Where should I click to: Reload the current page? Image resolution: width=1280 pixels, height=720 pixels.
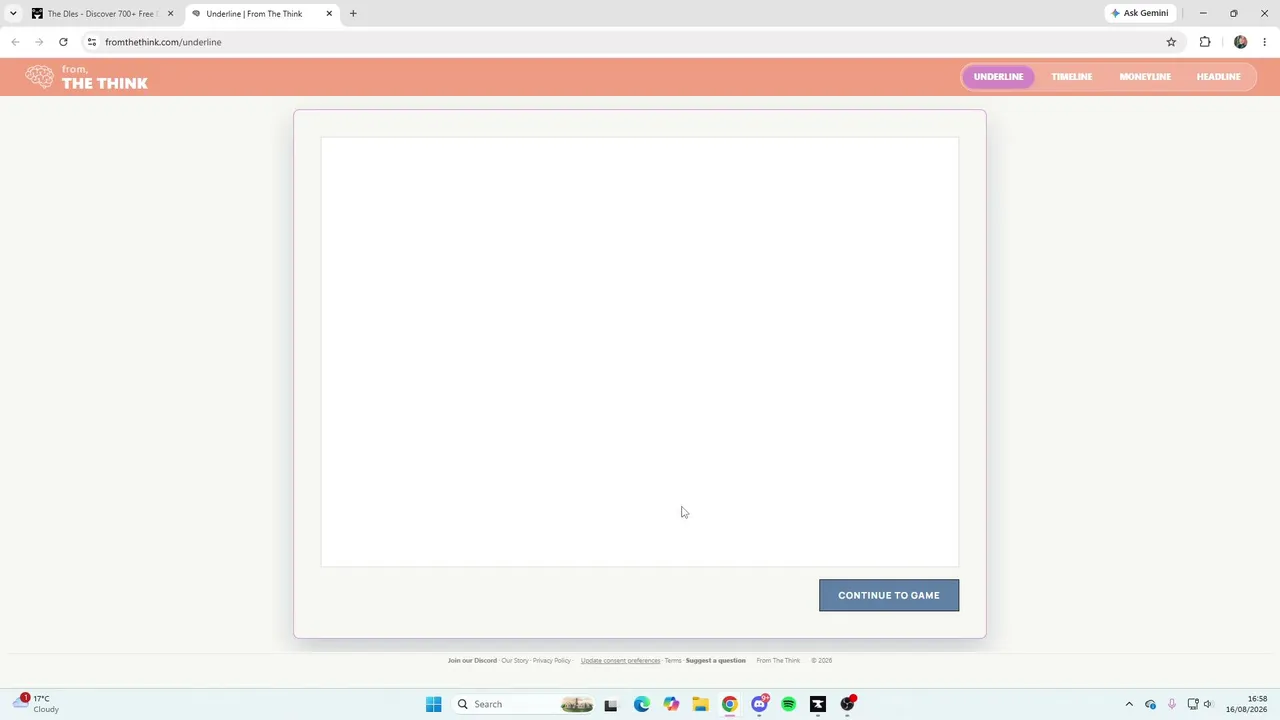[63, 42]
